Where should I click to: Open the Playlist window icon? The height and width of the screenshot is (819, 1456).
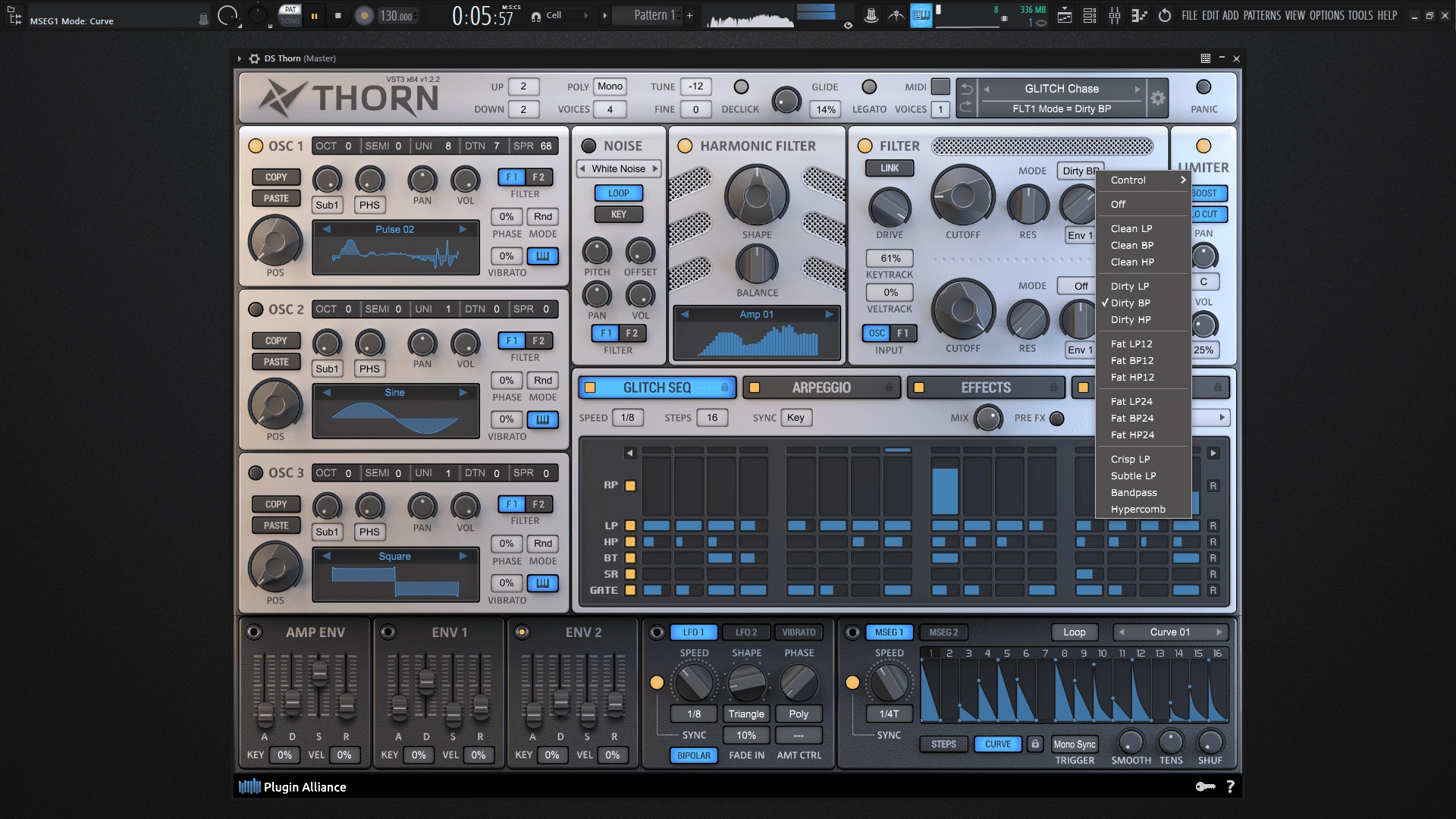tap(1065, 15)
